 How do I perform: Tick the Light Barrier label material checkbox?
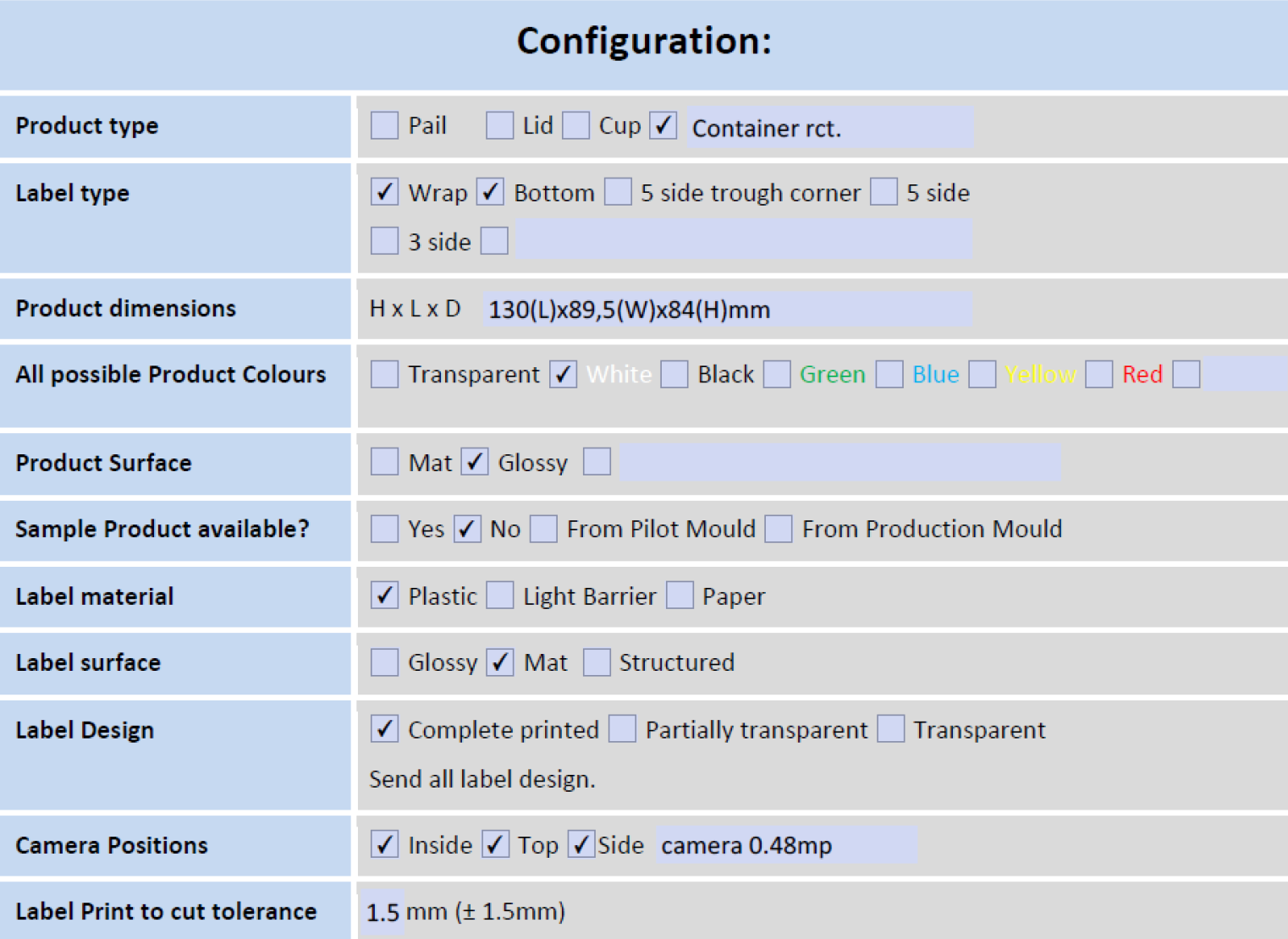click(x=499, y=596)
